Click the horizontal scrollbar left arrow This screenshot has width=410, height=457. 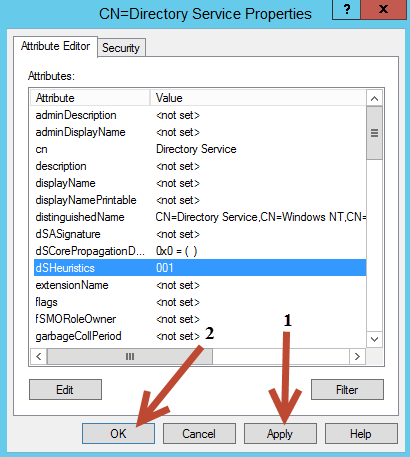(39, 357)
